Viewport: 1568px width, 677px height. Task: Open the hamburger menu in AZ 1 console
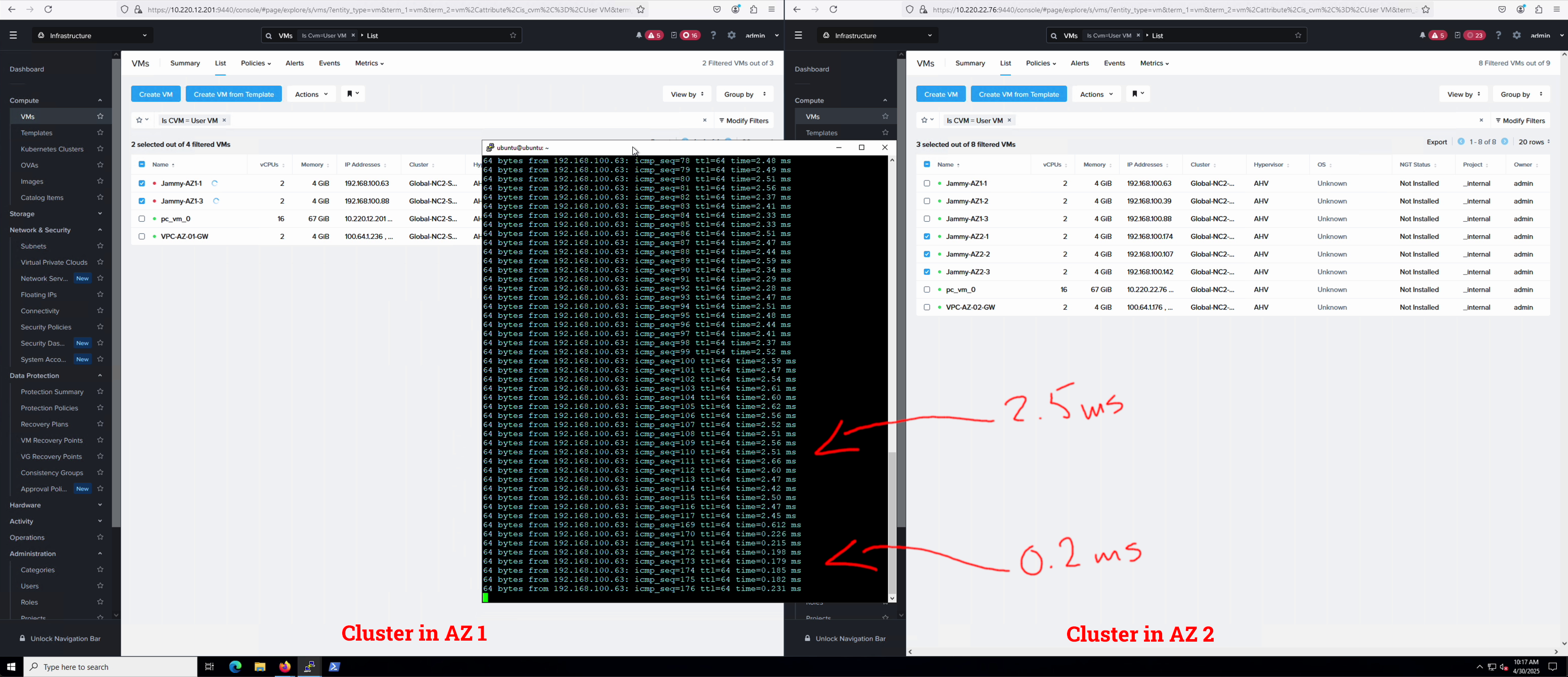coord(13,35)
